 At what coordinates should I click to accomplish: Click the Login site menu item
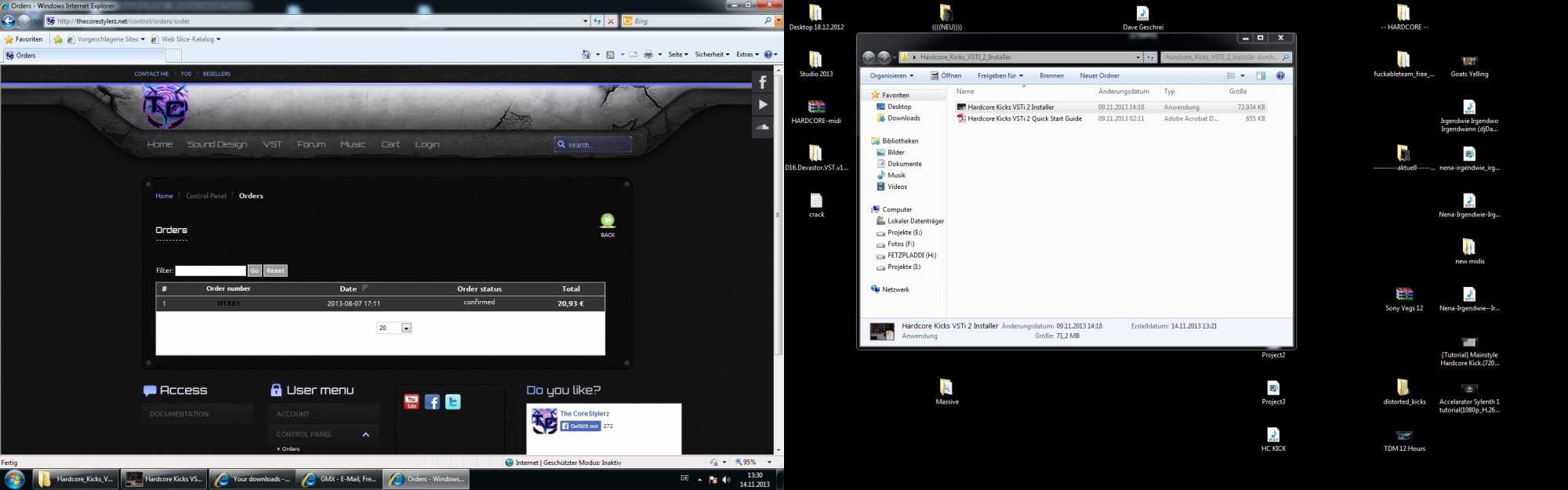427,144
